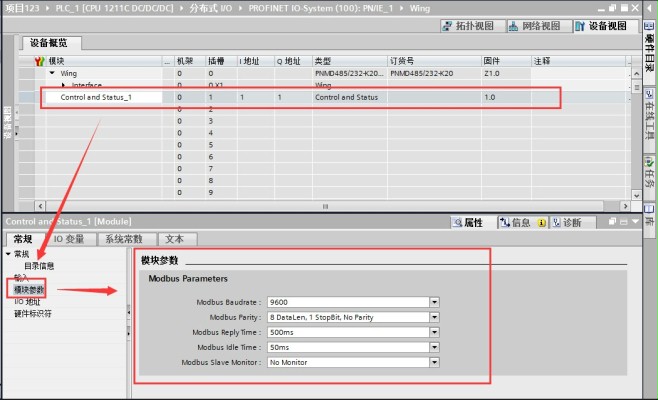Open the 文本 tab

pos(175,239)
